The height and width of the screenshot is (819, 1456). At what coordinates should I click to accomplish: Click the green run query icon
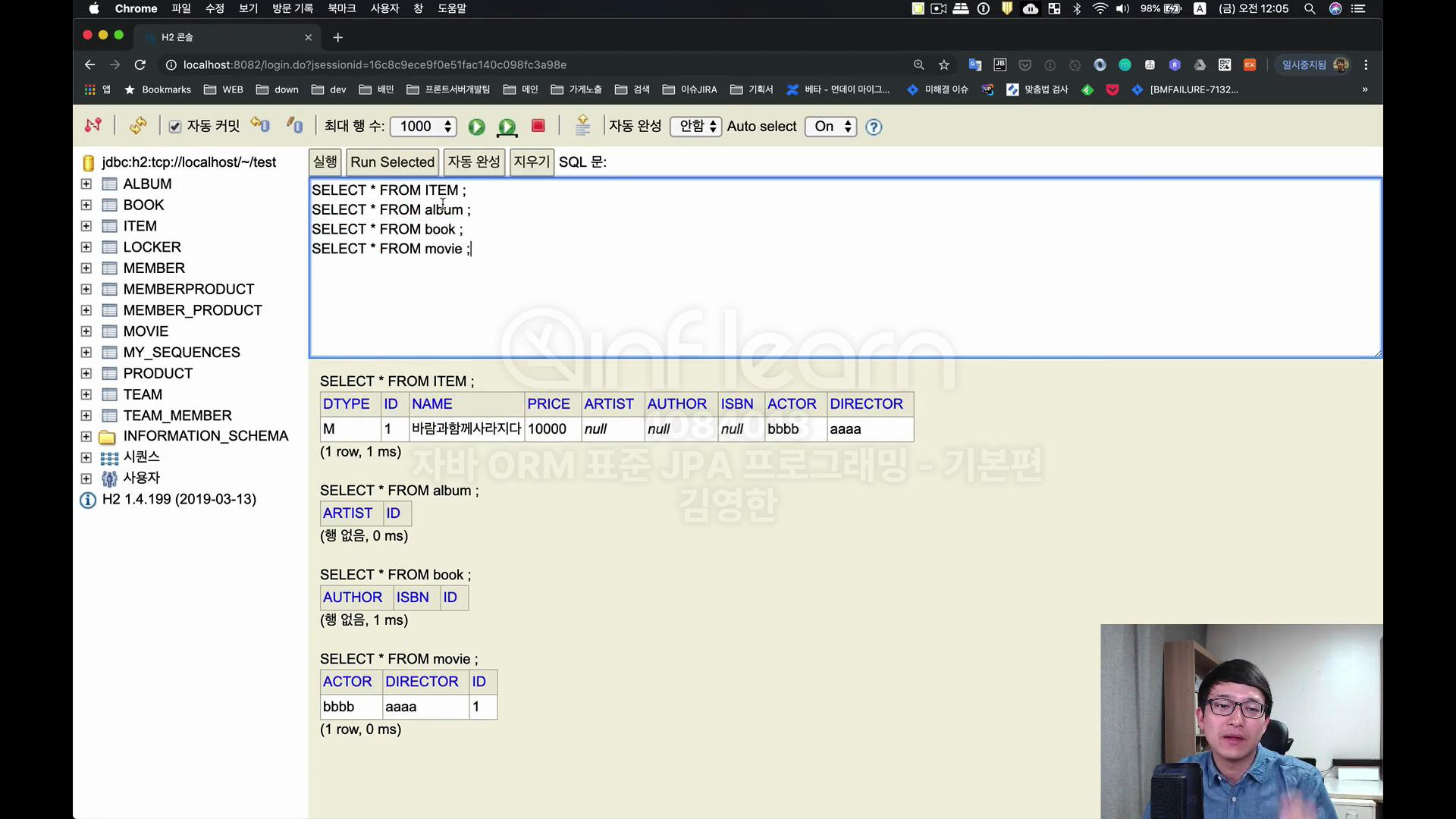(x=476, y=127)
